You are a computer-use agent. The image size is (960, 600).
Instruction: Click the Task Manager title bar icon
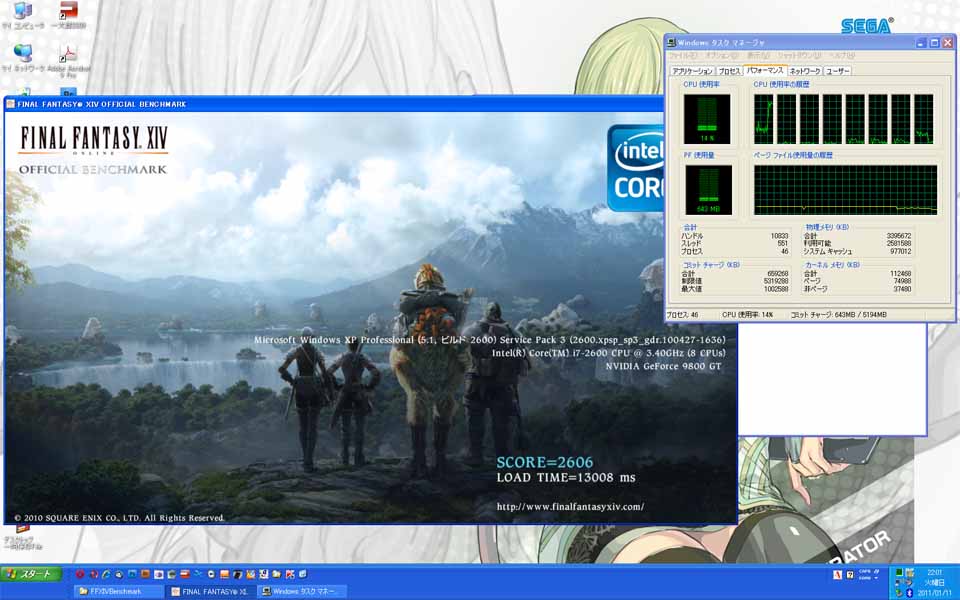click(x=672, y=43)
